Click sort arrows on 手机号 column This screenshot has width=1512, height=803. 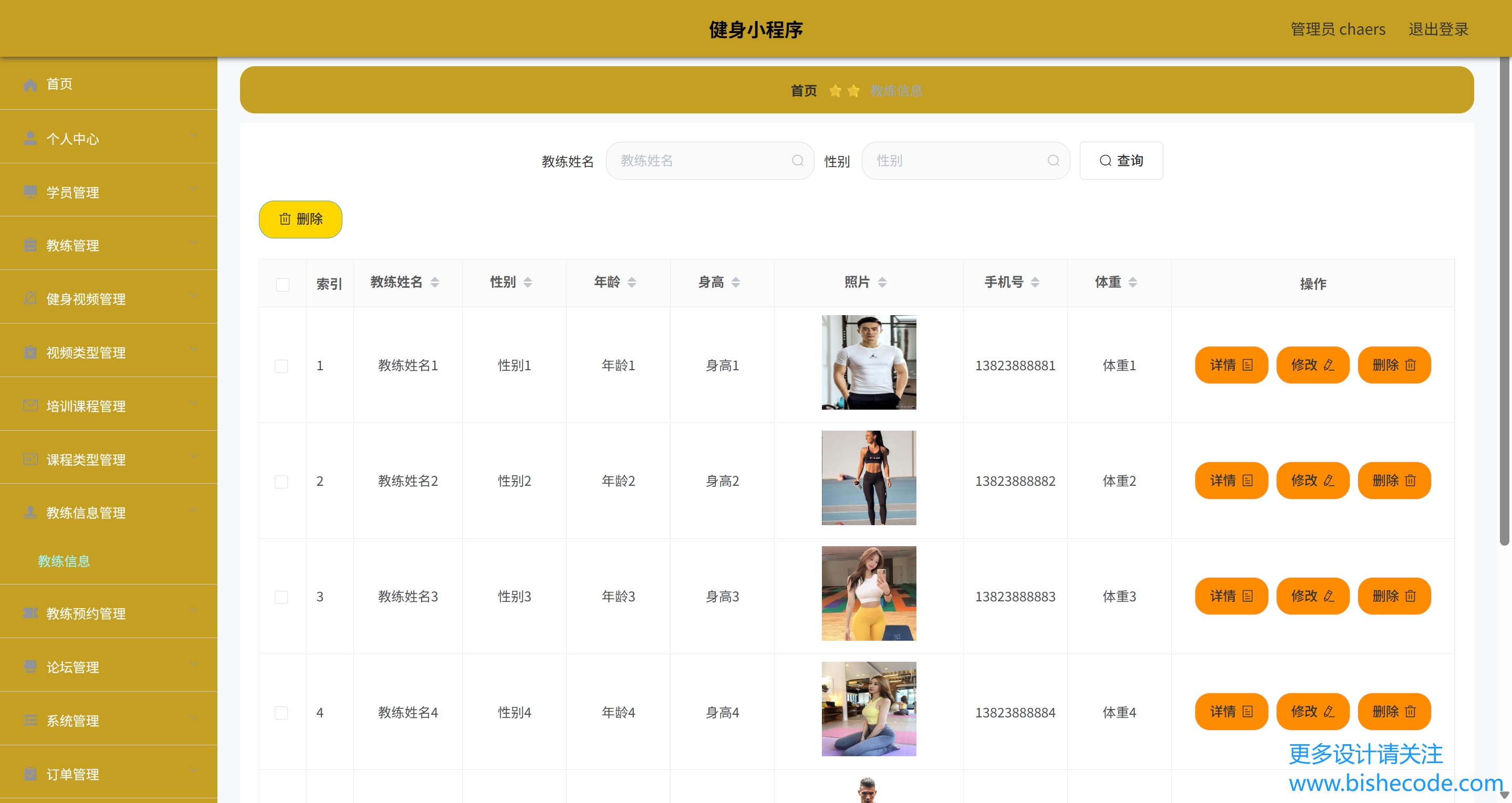(1035, 283)
